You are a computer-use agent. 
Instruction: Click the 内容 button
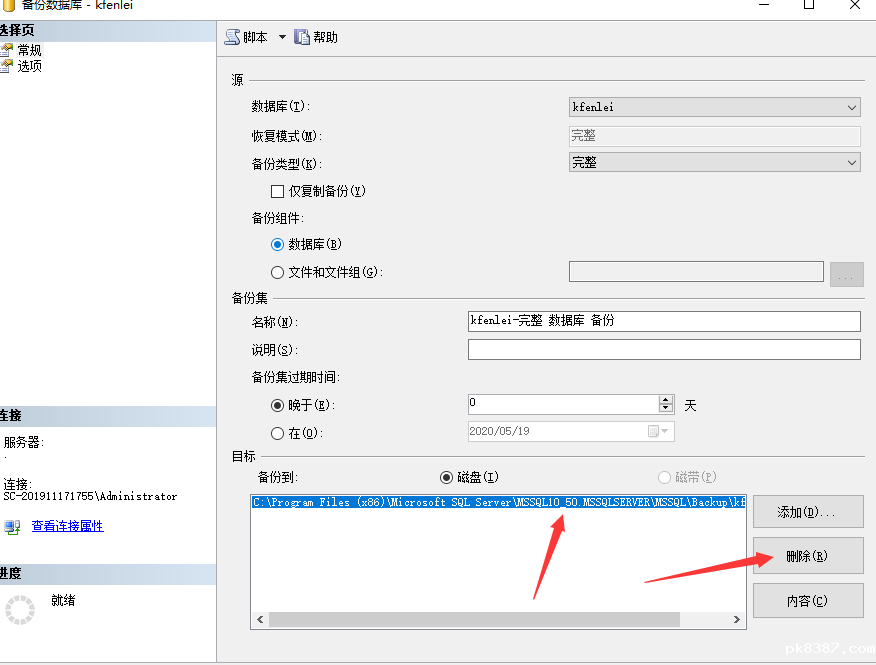coord(807,601)
